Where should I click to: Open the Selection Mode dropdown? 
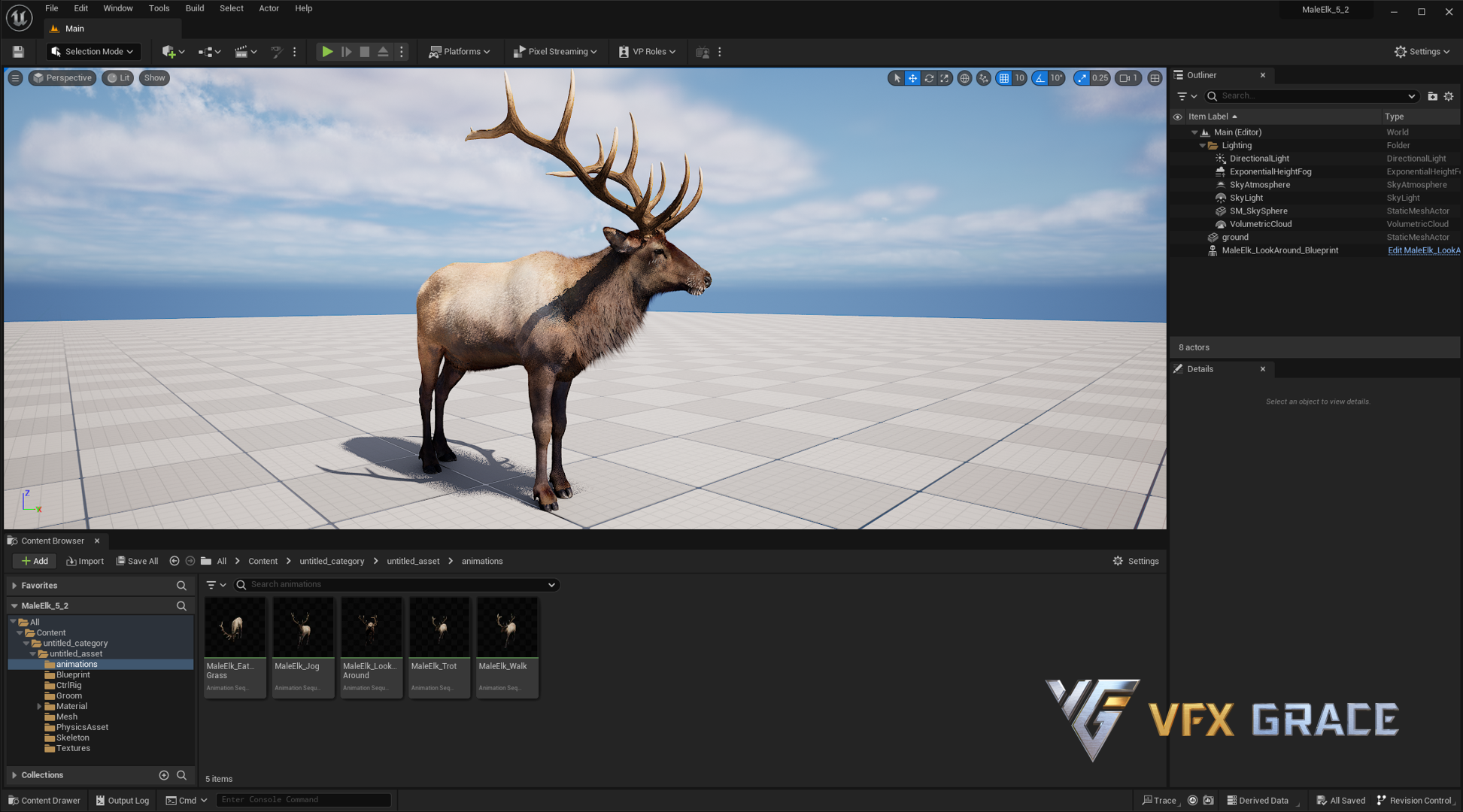click(x=93, y=52)
